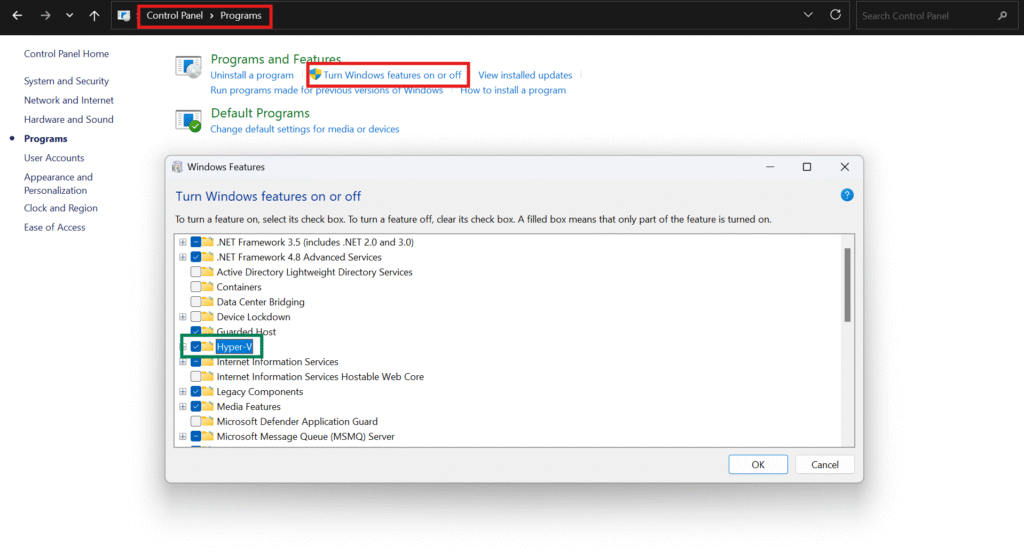Viewport: 1024px width, 553px height.
Task: Open Appearance and Personalization category
Action: (x=58, y=183)
